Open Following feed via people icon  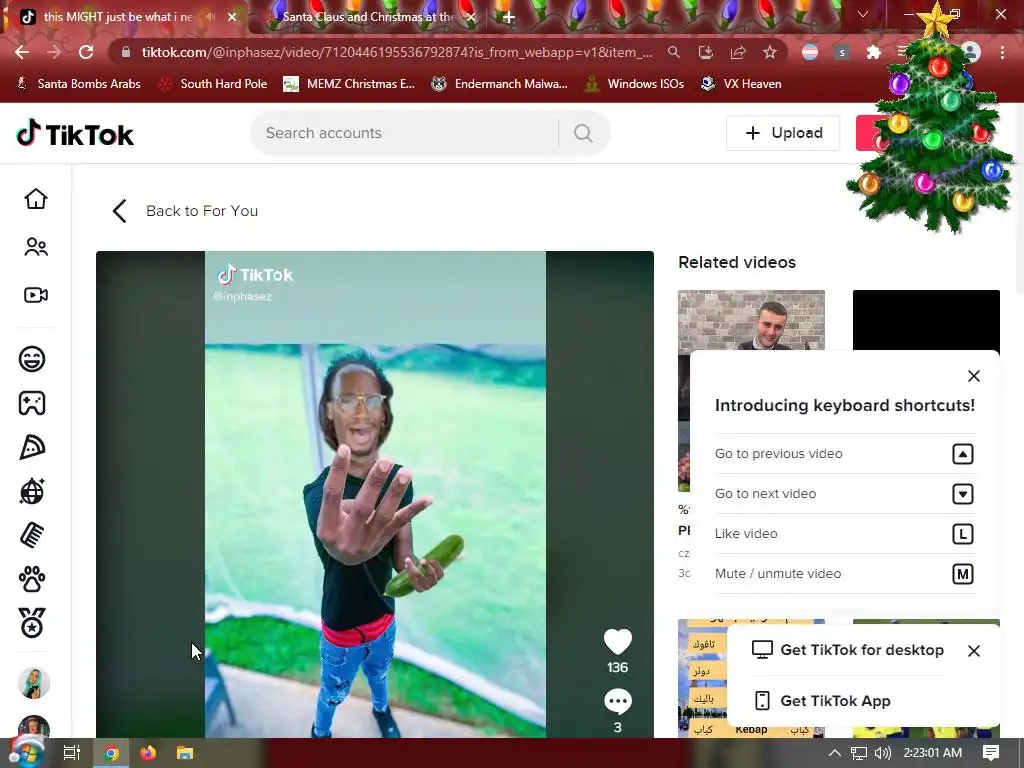tap(36, 247)
